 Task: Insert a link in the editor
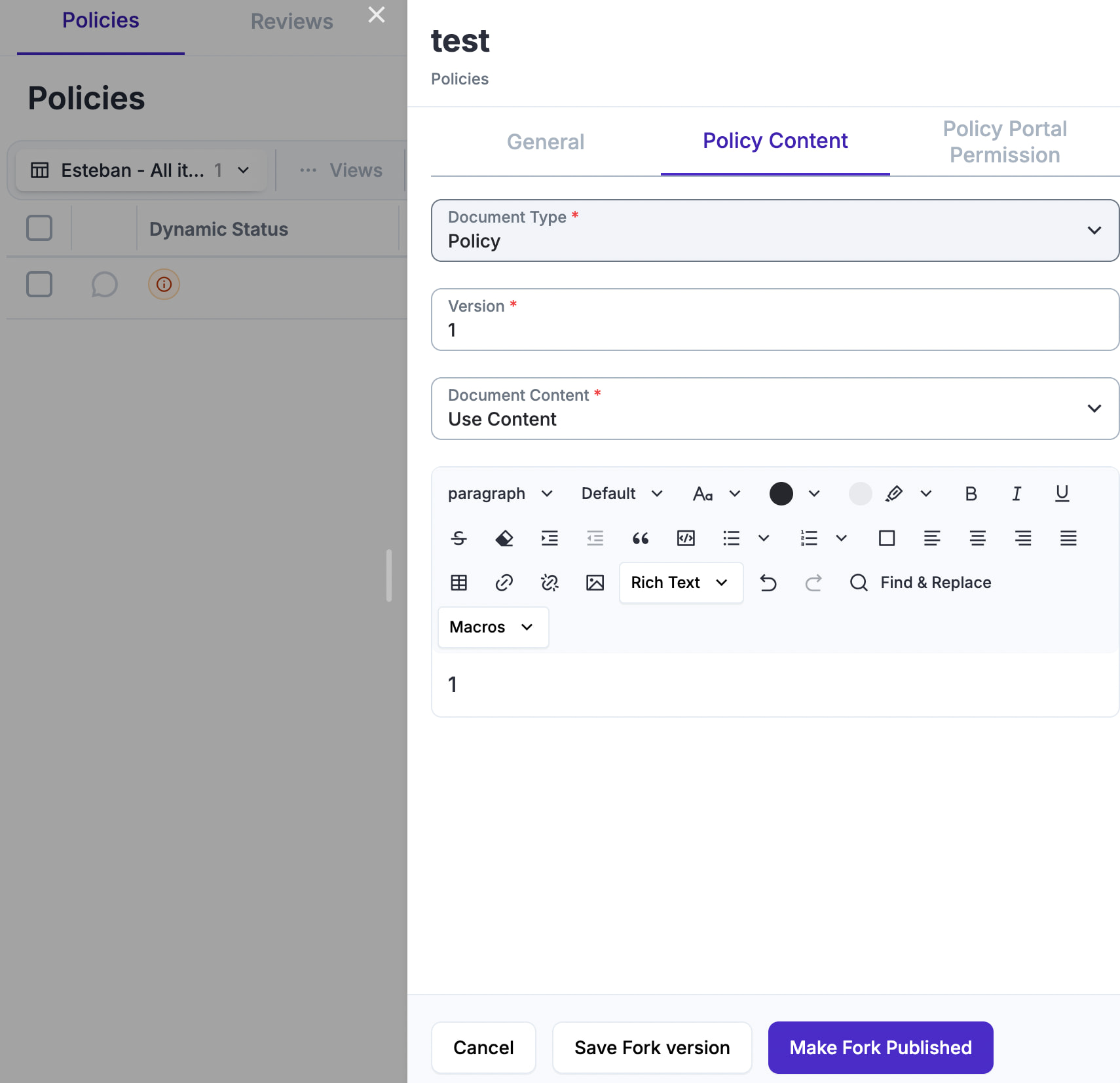[x=504, y=583]
